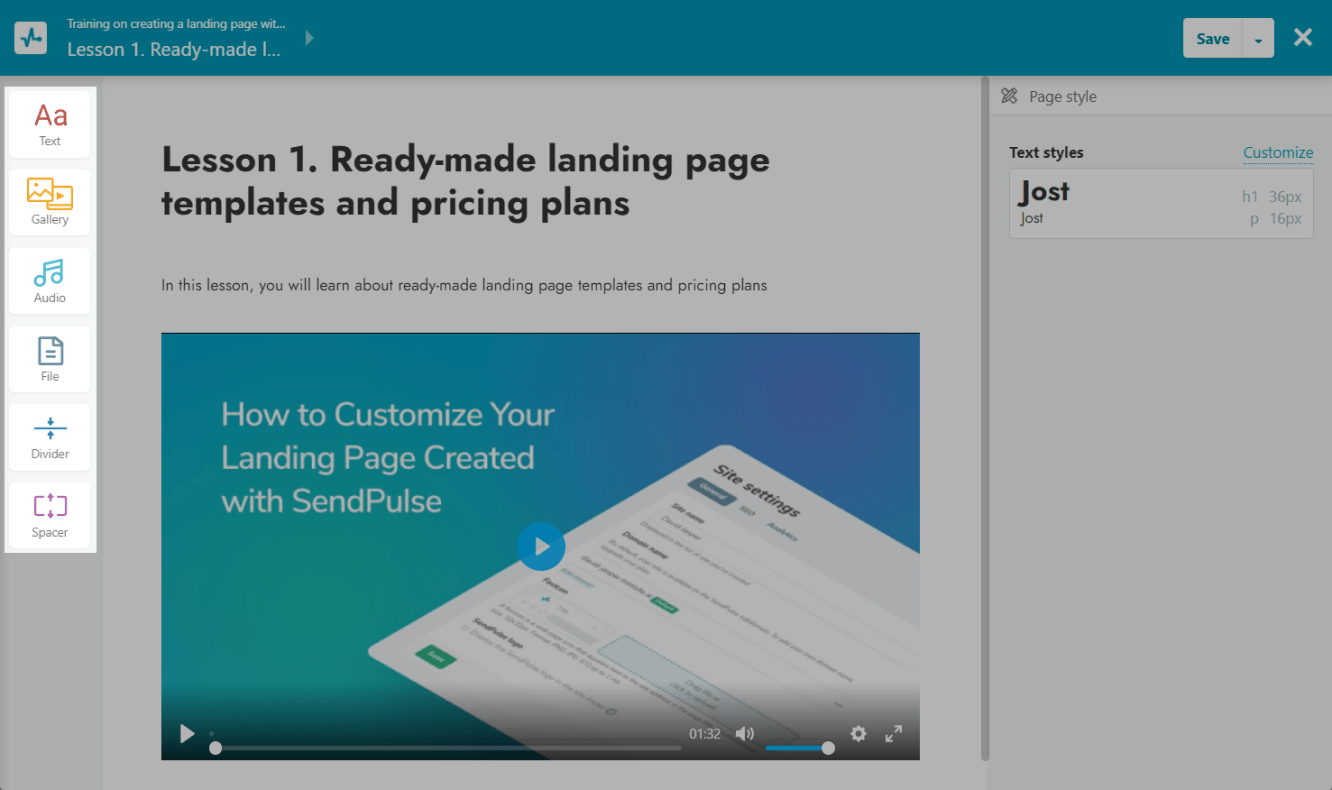Click the Page style paintbrush icon
Image resolution: width=1332 pixels, height=790 pixels.
(1009, 96)
